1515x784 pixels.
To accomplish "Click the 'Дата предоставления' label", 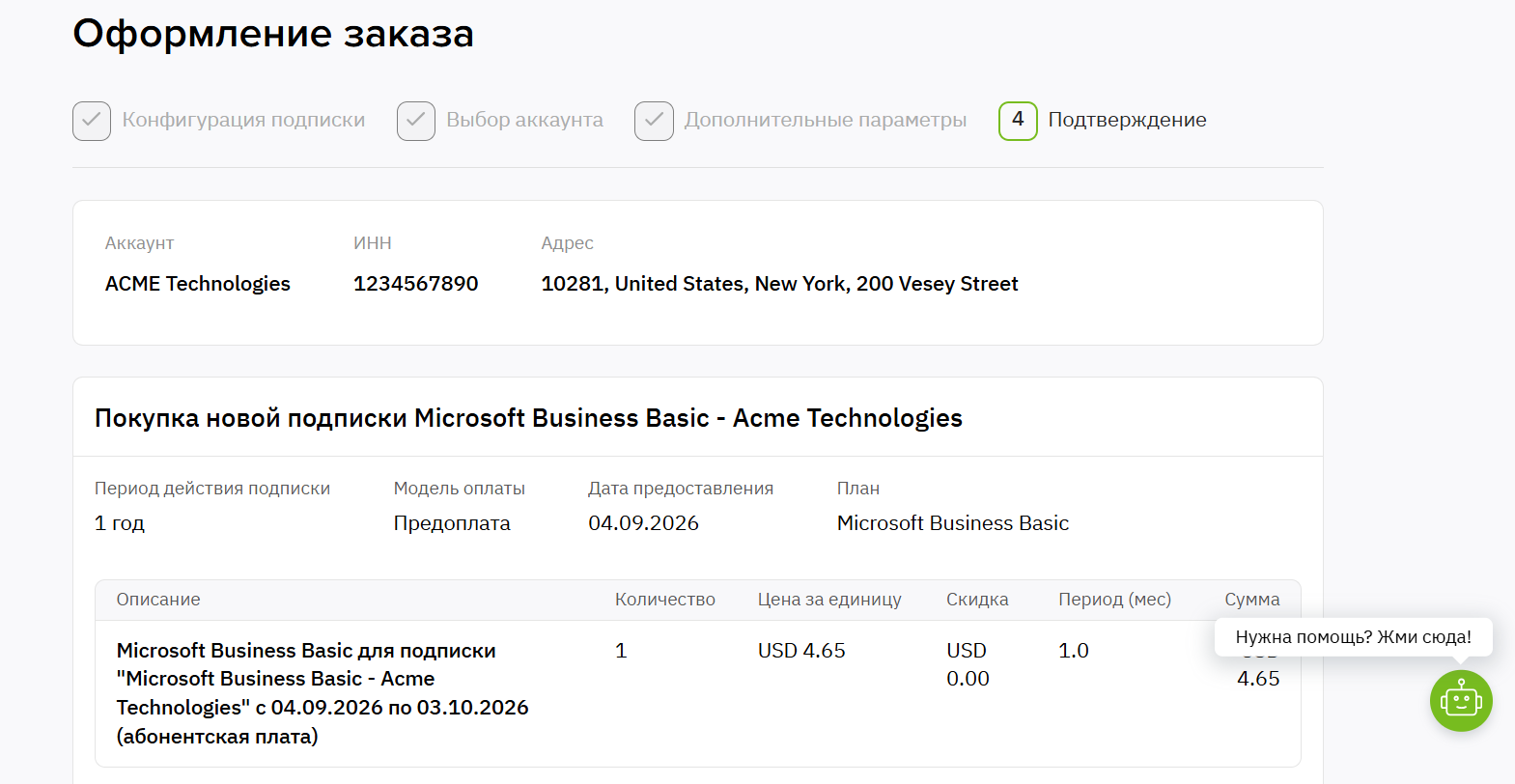I will pos(681,489).
